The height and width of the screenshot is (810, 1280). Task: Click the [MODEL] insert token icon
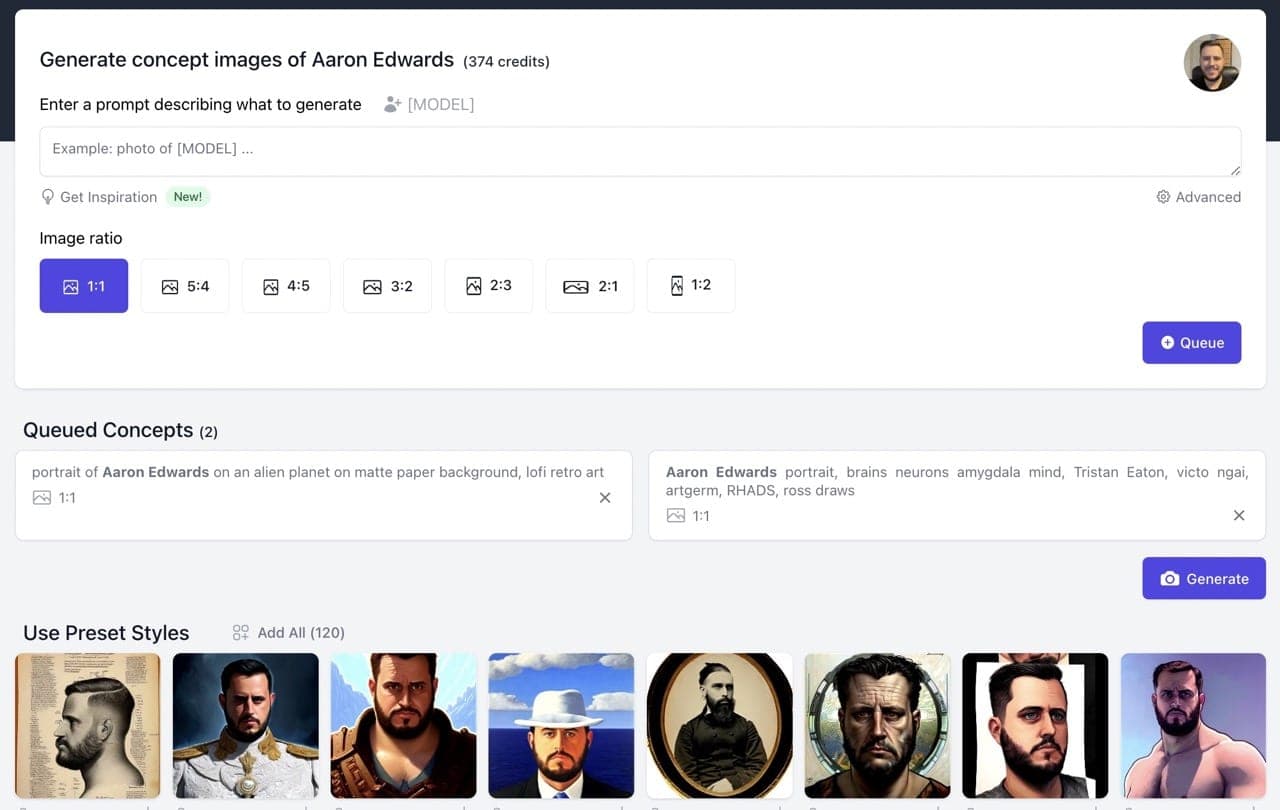click(393, 104)
